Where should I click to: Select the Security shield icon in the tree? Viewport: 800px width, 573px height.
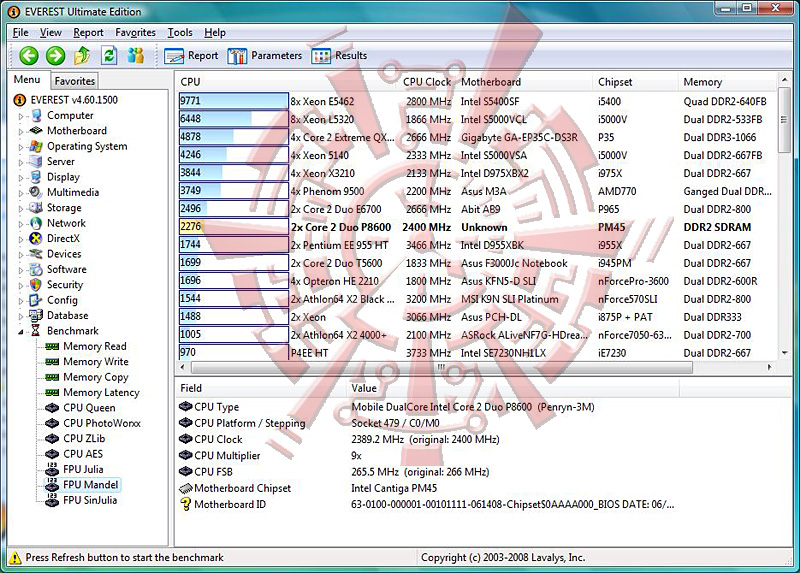point(36,285)
